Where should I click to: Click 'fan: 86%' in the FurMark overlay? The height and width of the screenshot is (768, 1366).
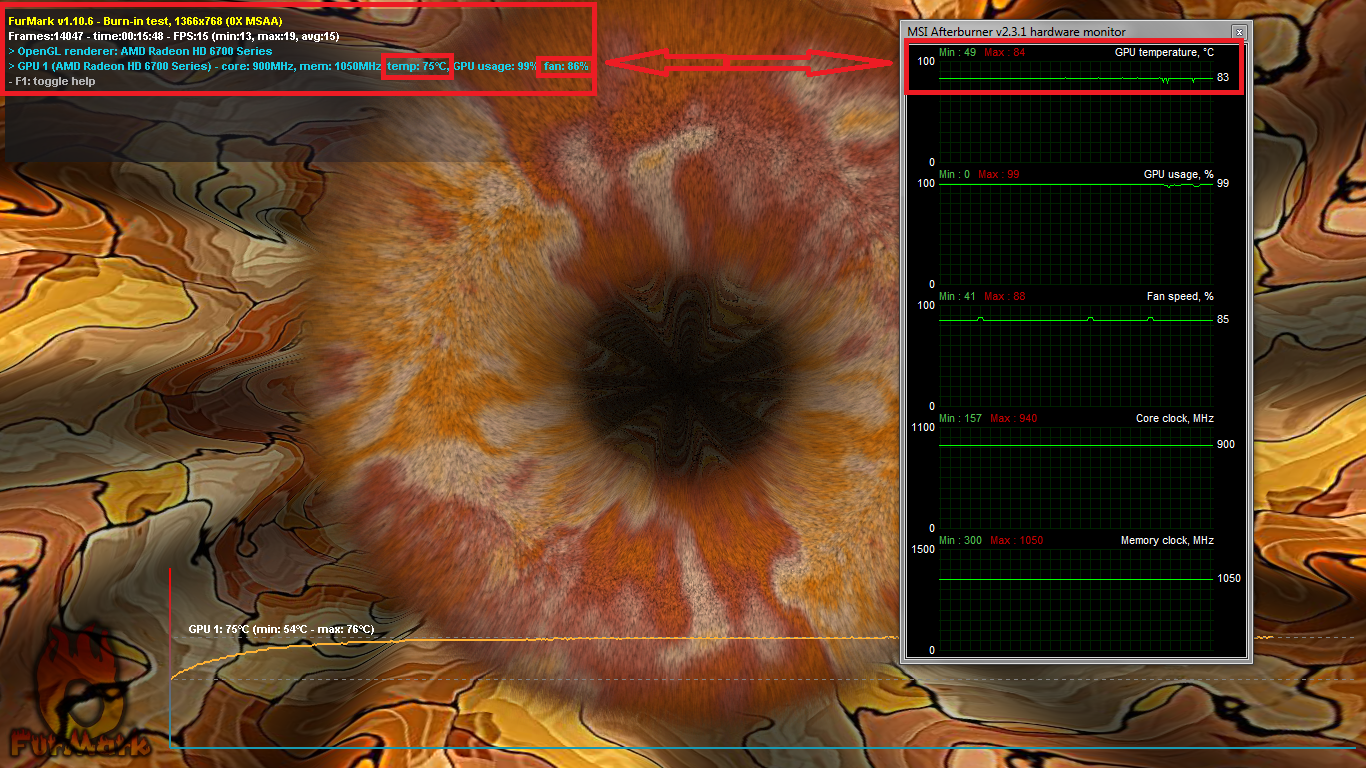(566, 66)
